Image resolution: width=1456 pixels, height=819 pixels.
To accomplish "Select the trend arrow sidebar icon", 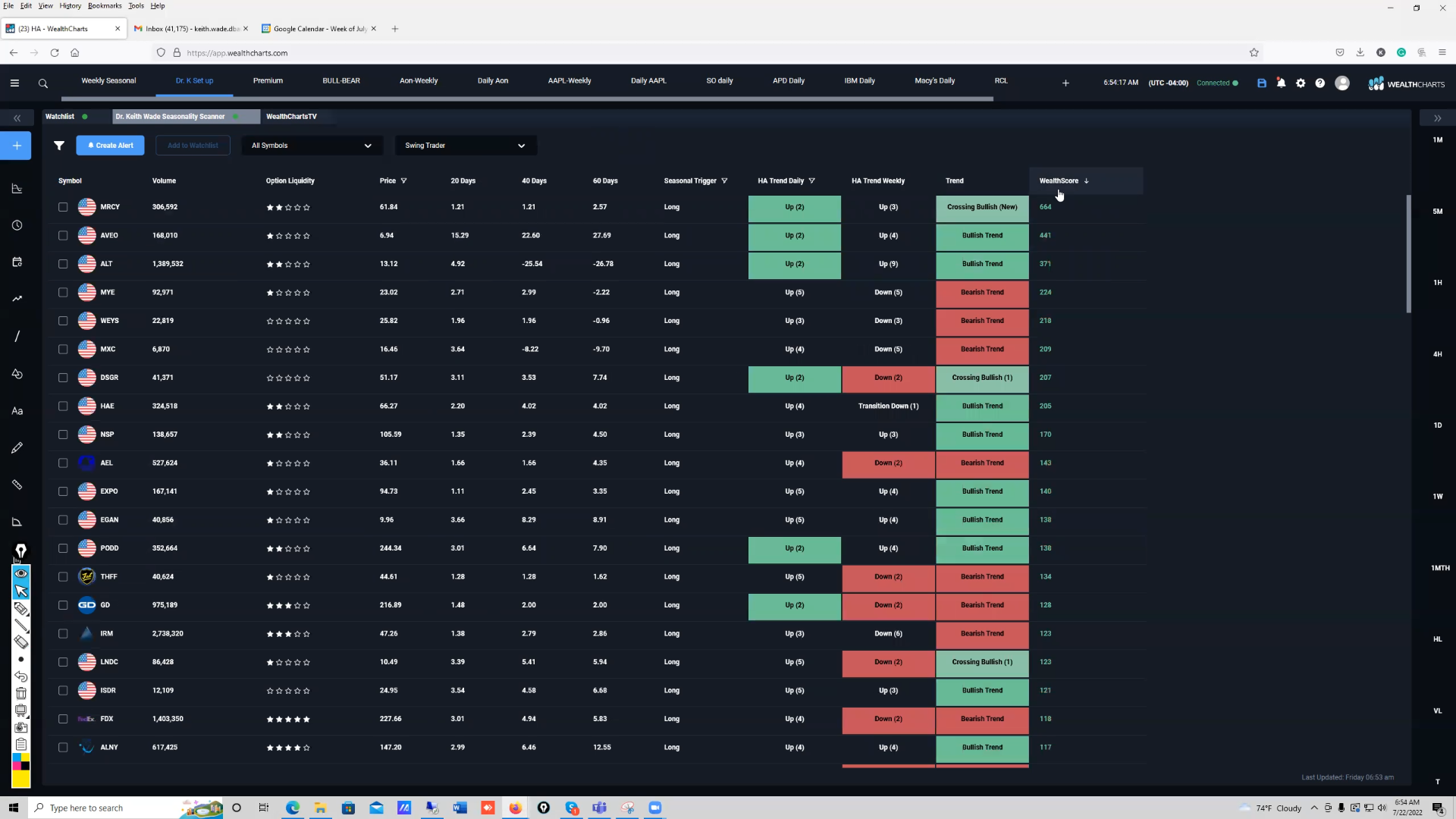I will point(17,299).
